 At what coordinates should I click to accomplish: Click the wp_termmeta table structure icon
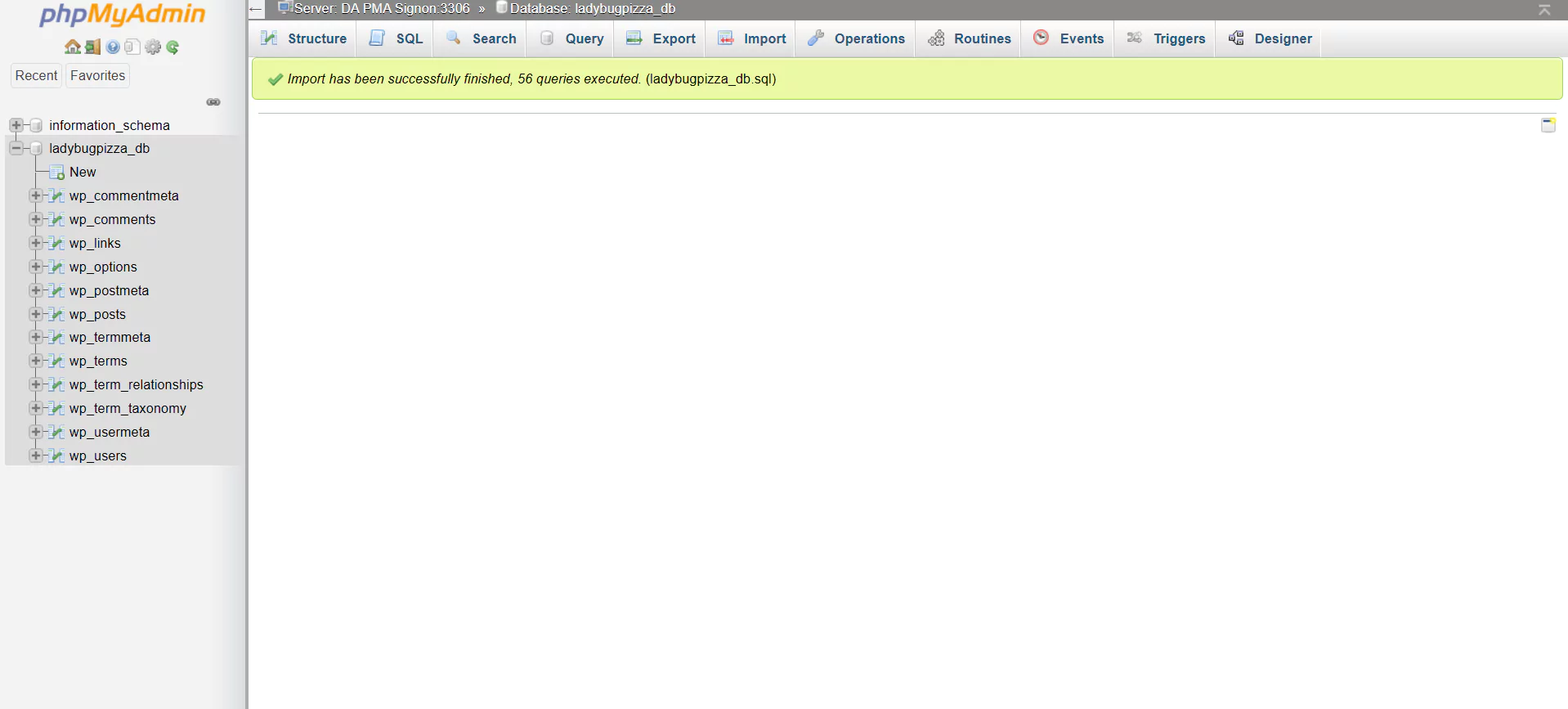point(56,338)
